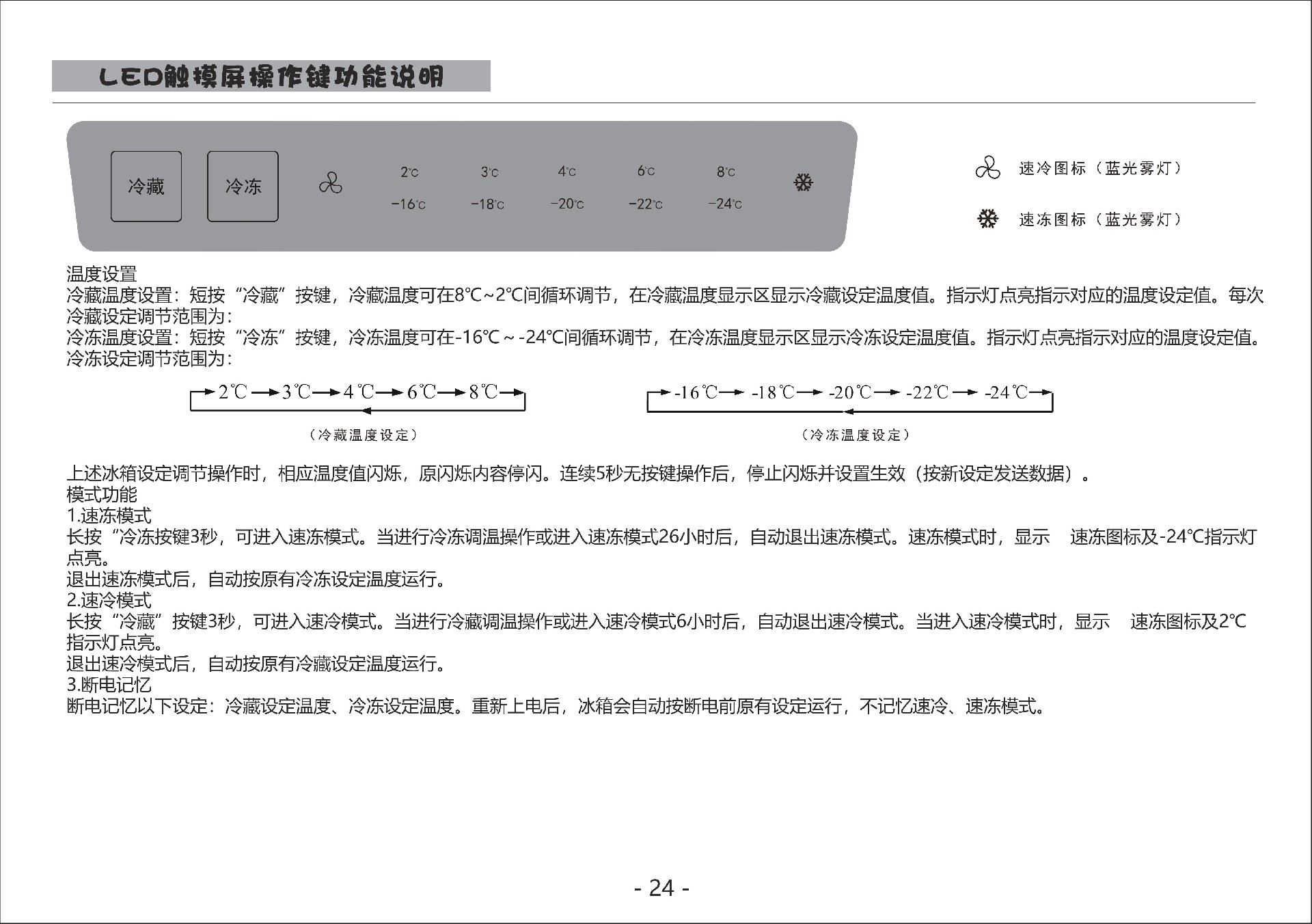Click the 冷冻温度设定 diagram caption
The image size is (1312, 924).
click(855, 435)
